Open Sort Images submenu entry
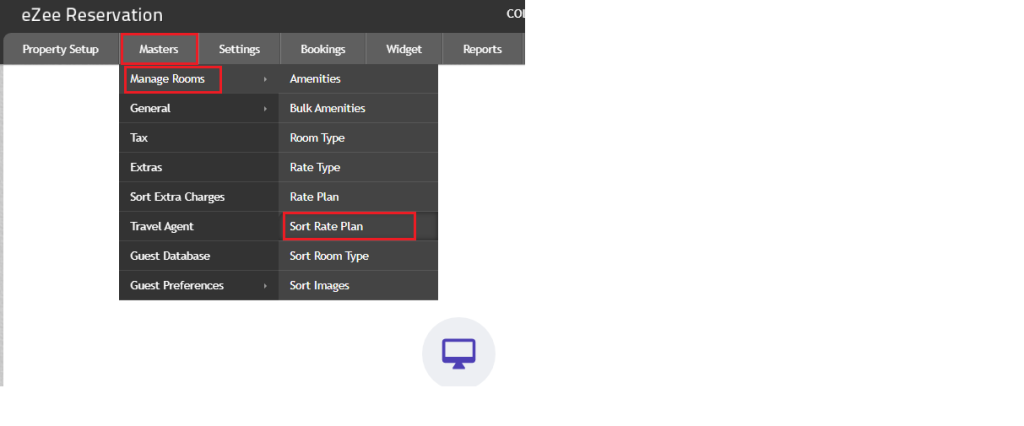 358,286
